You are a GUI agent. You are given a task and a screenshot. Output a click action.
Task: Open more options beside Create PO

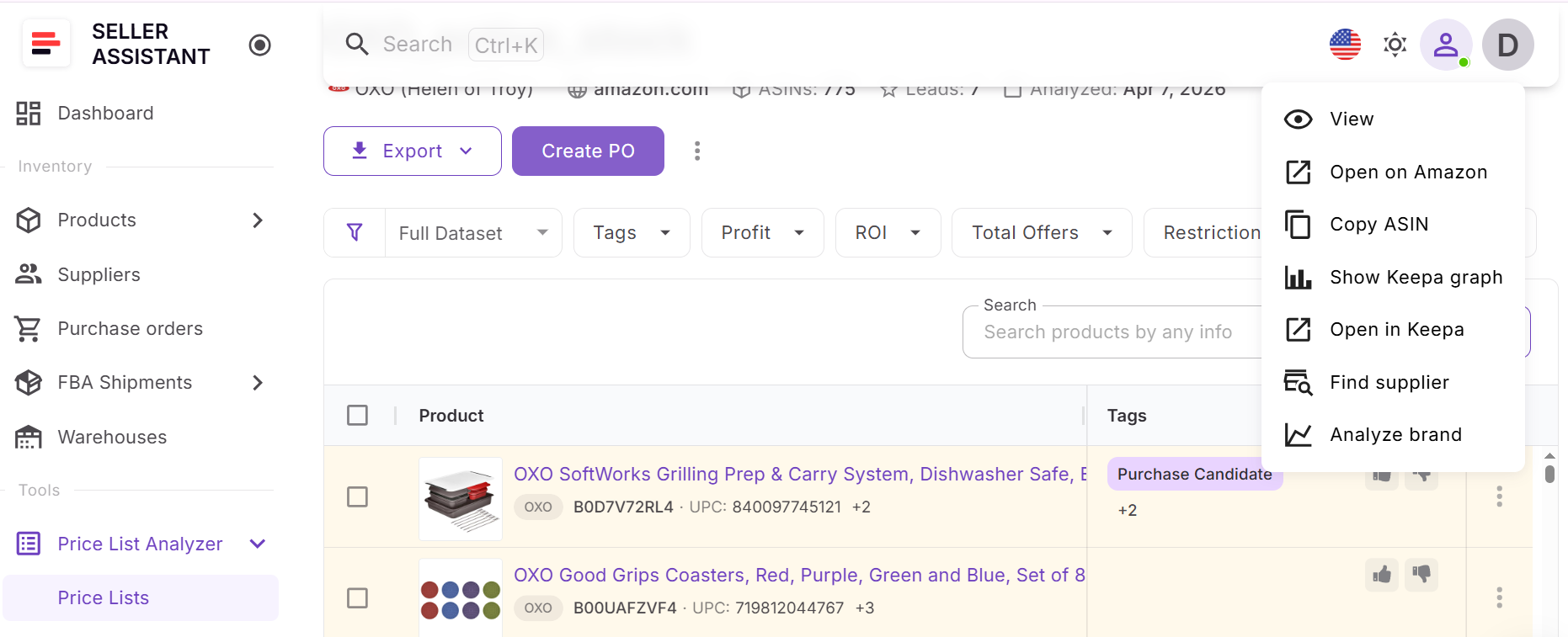click(697, 151)
